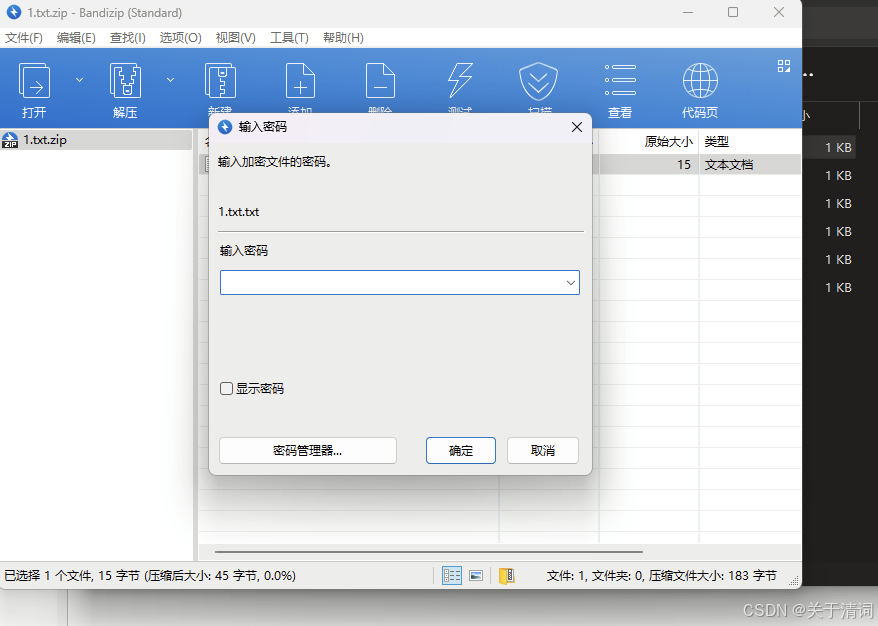Screen dimensions: 878x626
Task: Toggle the folder tree panel icon in status bar
Action: click(x=507, y=576)
